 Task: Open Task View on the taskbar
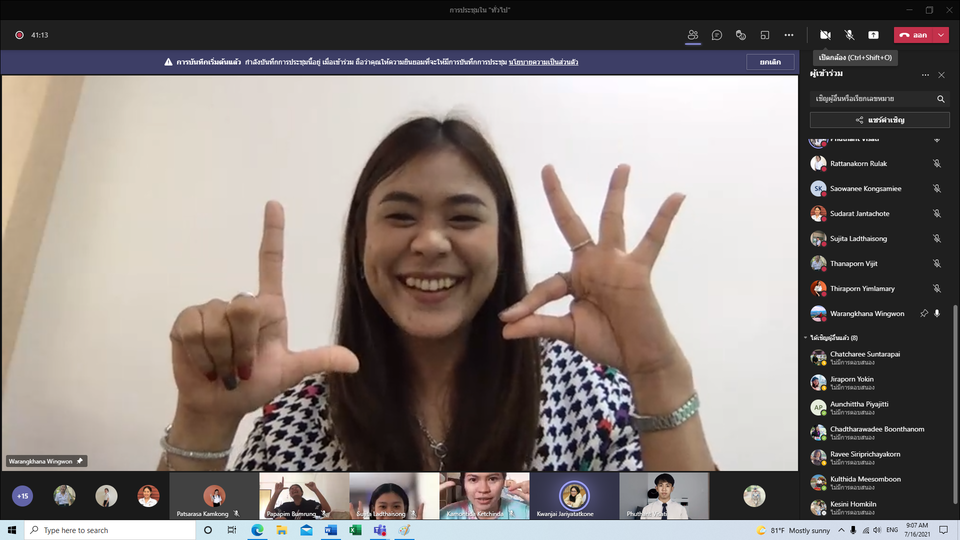click(x=231, y=530)
